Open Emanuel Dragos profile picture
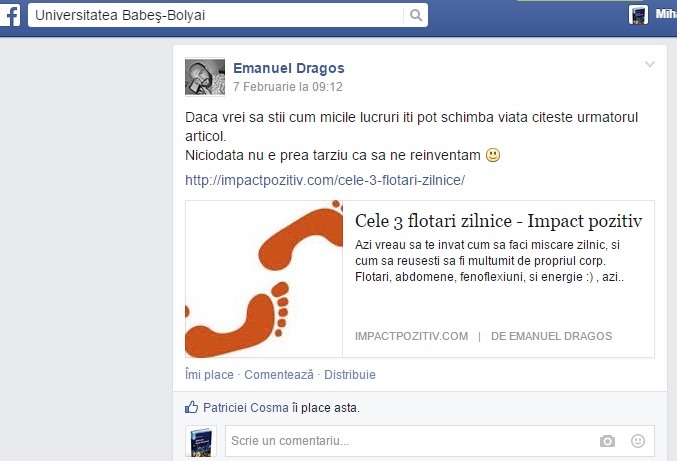This screenshot has width=677, height=461. [205, 77]
